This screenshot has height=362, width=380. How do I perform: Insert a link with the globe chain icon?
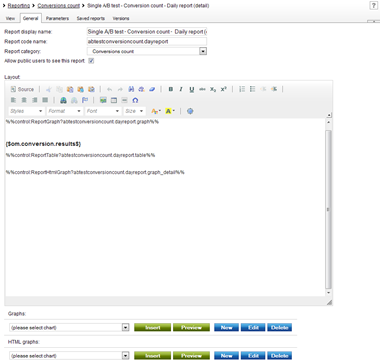point(63,100)
